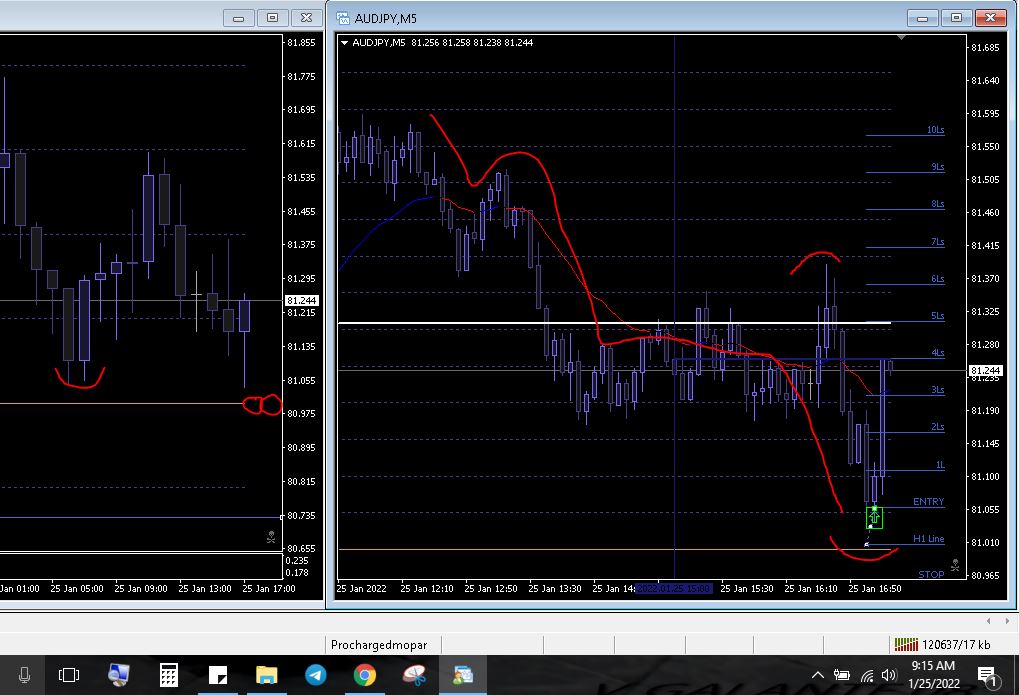Click the AUDJPY chart window title icon

[343, 18]
